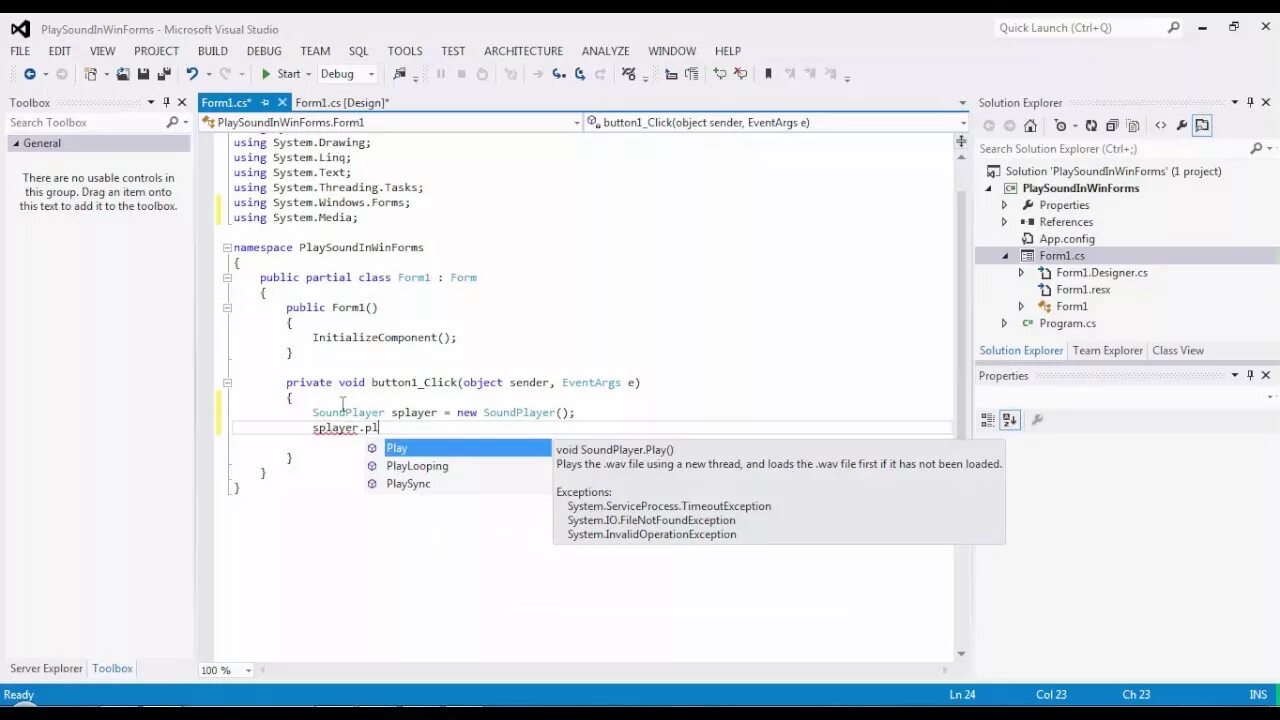This screenshot has height=720, width=1280.
Task: Switch Properties panel to Categorized view
Action: [988, 420]
